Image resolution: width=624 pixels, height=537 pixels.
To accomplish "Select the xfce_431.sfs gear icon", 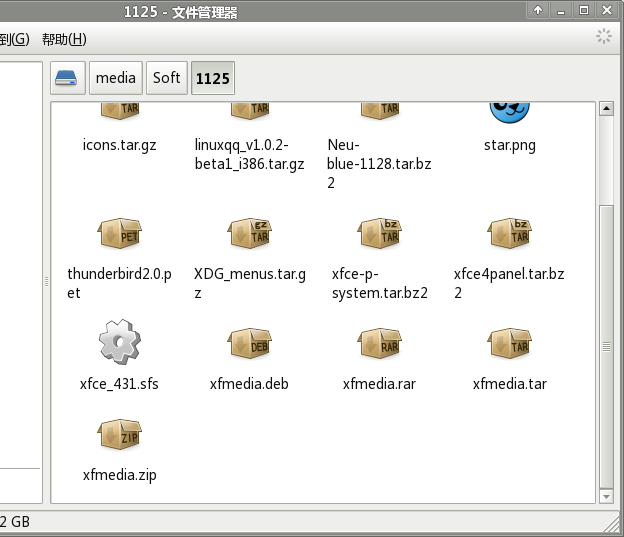I will (x=119, y=342).
